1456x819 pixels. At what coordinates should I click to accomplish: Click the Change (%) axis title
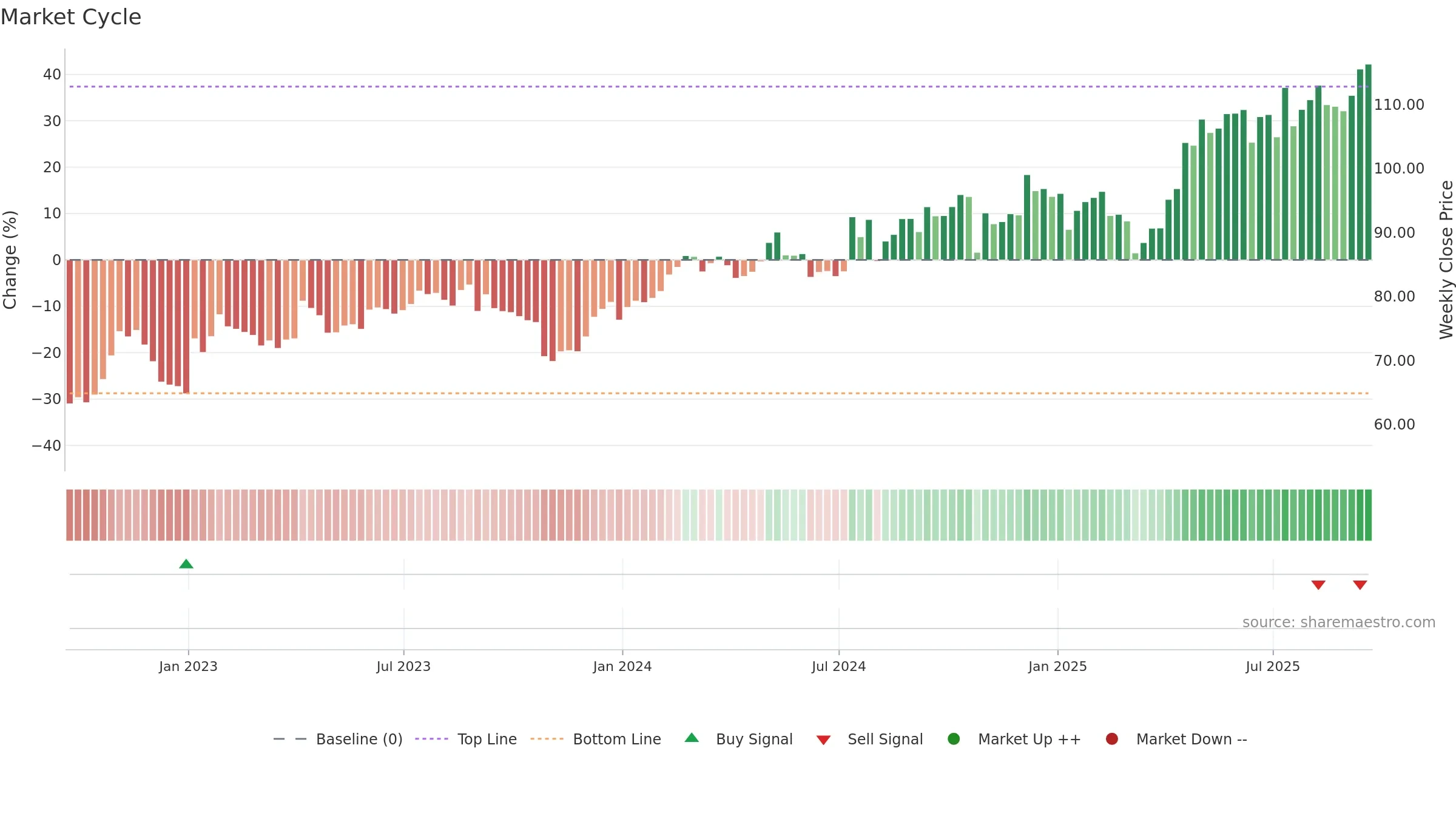point(10,260)
